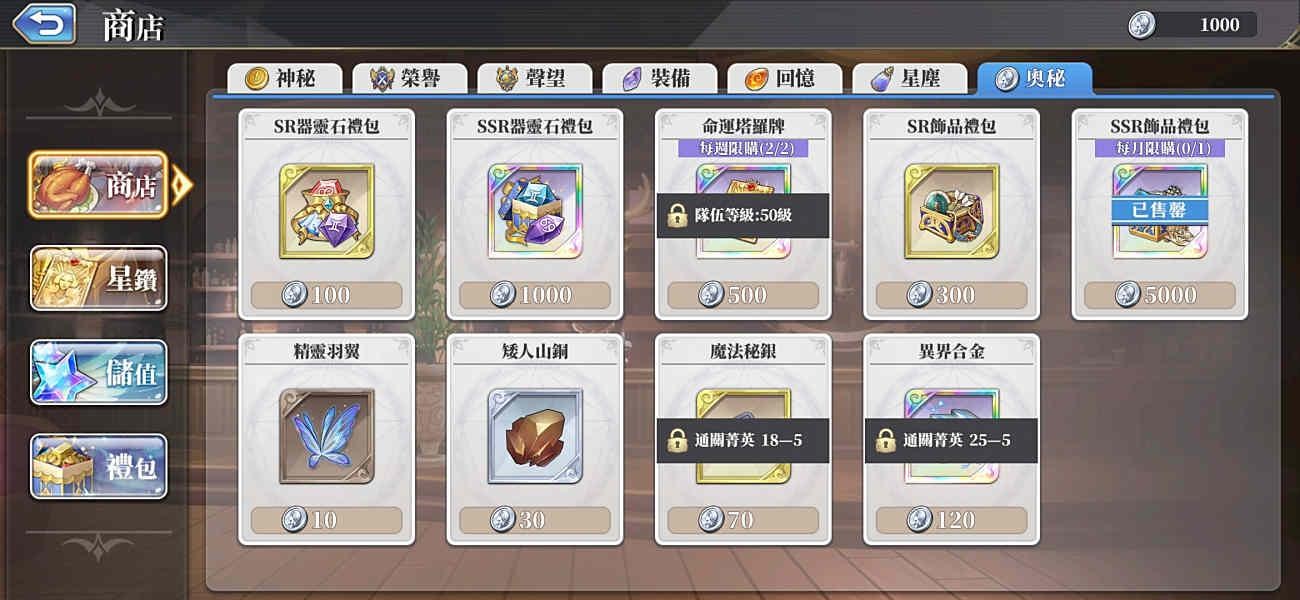Open the 星鑽 sidebar menu
The width and height of the screenshot is (1300, 600).
[x=98, y=278]
